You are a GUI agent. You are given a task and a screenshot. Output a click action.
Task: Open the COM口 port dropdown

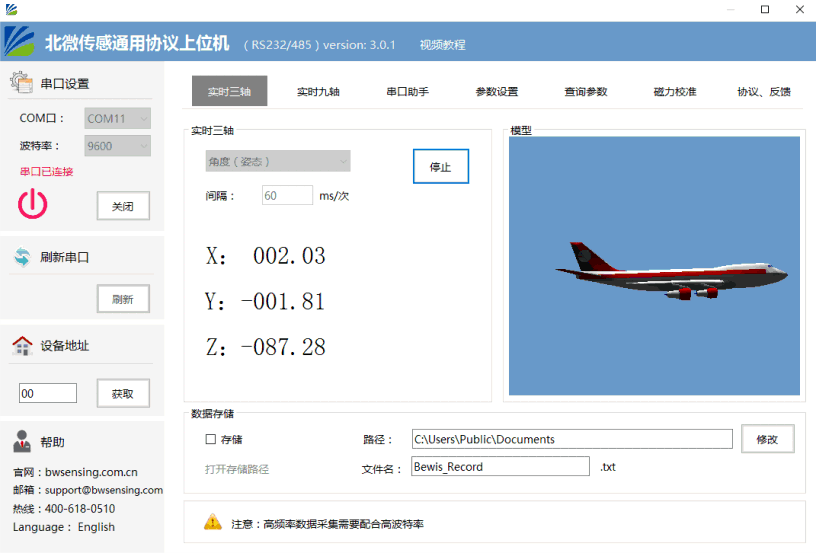pyautogui.click(x=118, y=118)
